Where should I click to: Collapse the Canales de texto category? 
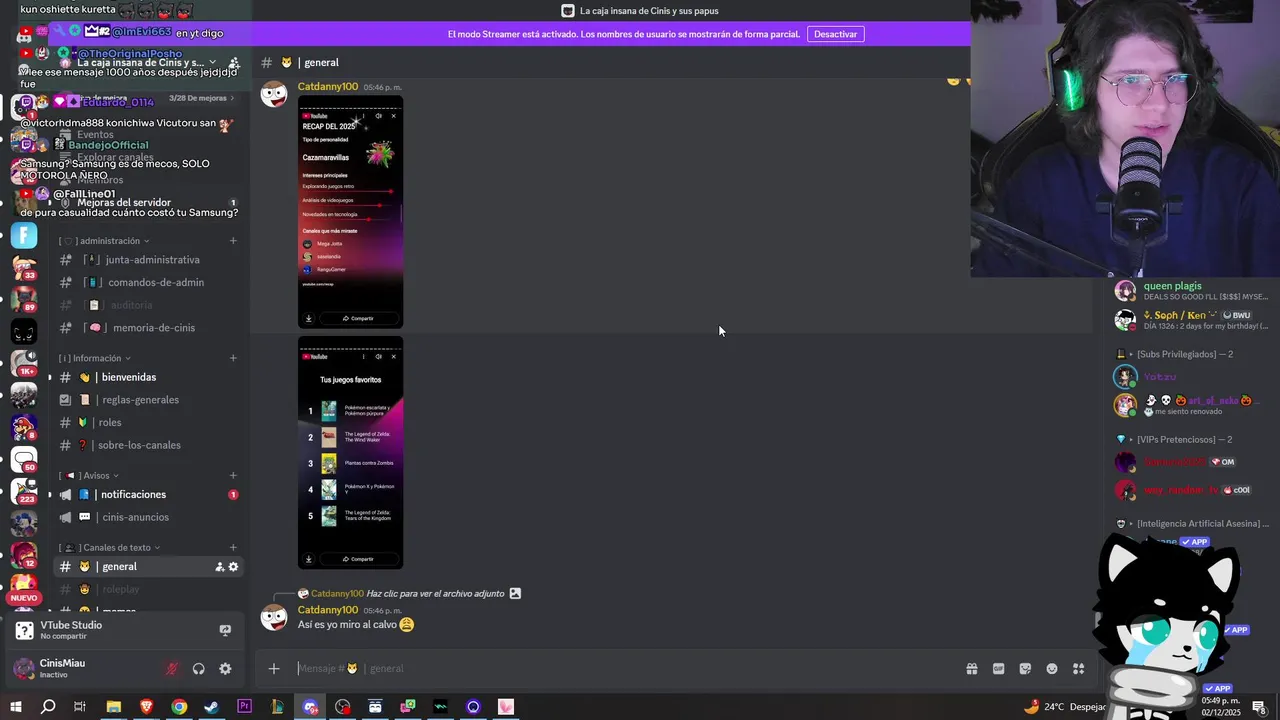110,548
